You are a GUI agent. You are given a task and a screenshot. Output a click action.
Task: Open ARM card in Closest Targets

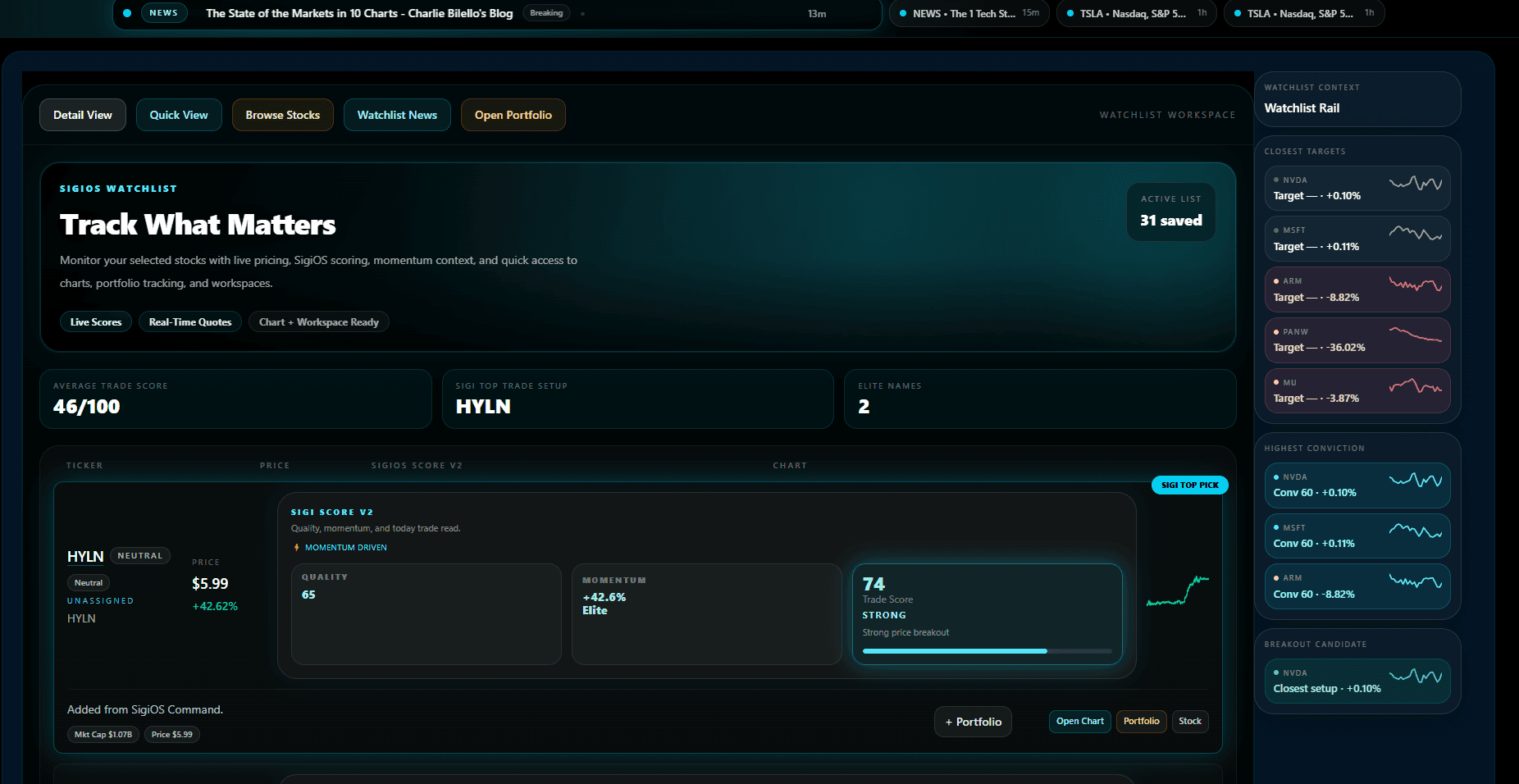click(x=1357, y=289)
